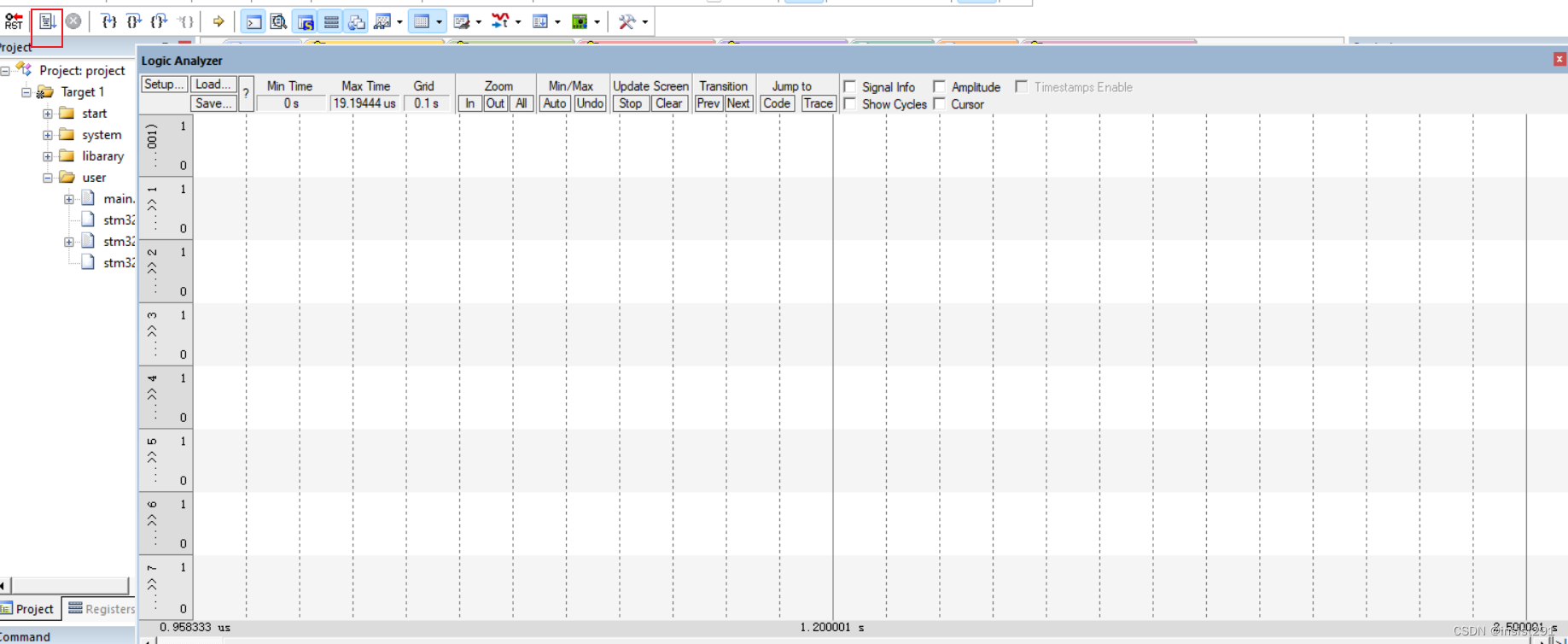Screen dimensions: 1568x644
Task: Open the Analysis Windows dropdown arrow
Action: pos(517,21)
